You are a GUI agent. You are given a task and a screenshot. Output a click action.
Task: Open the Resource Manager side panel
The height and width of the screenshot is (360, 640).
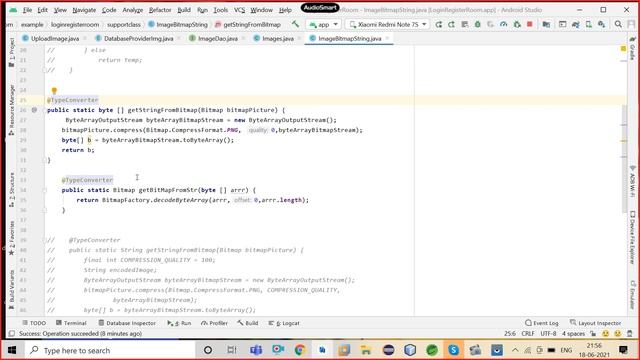11,110
